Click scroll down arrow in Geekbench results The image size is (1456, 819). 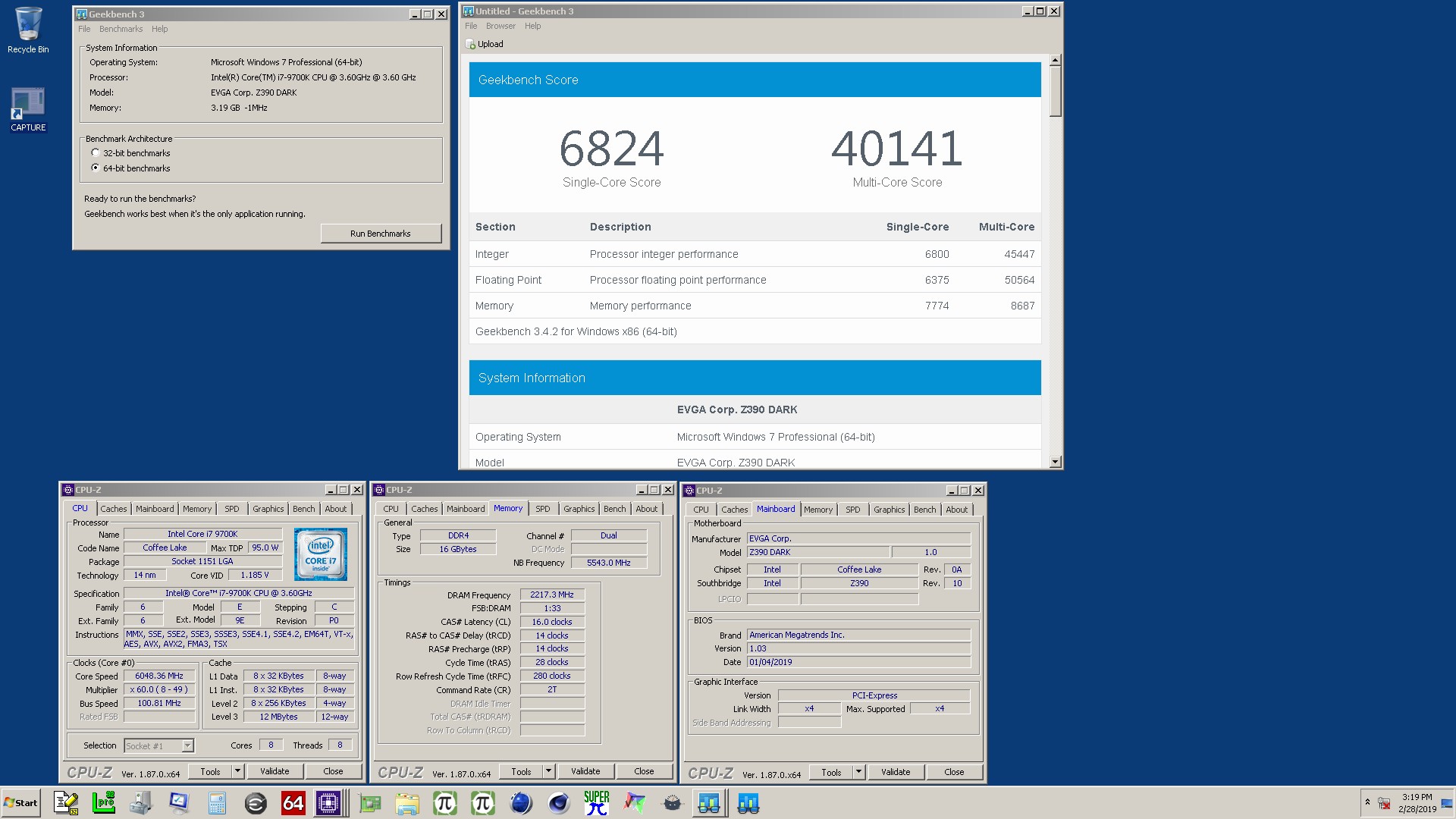1055,462
